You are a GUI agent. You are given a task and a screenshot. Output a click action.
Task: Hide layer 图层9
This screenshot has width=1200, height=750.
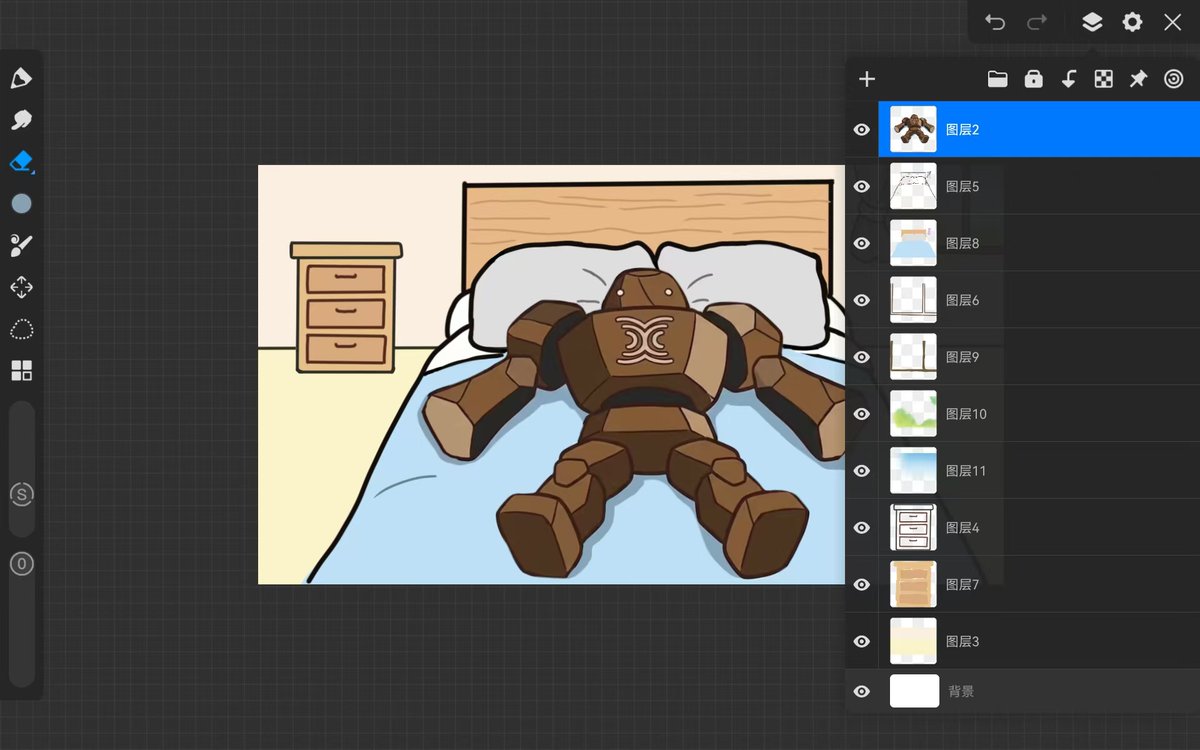(x=861, y=357)
